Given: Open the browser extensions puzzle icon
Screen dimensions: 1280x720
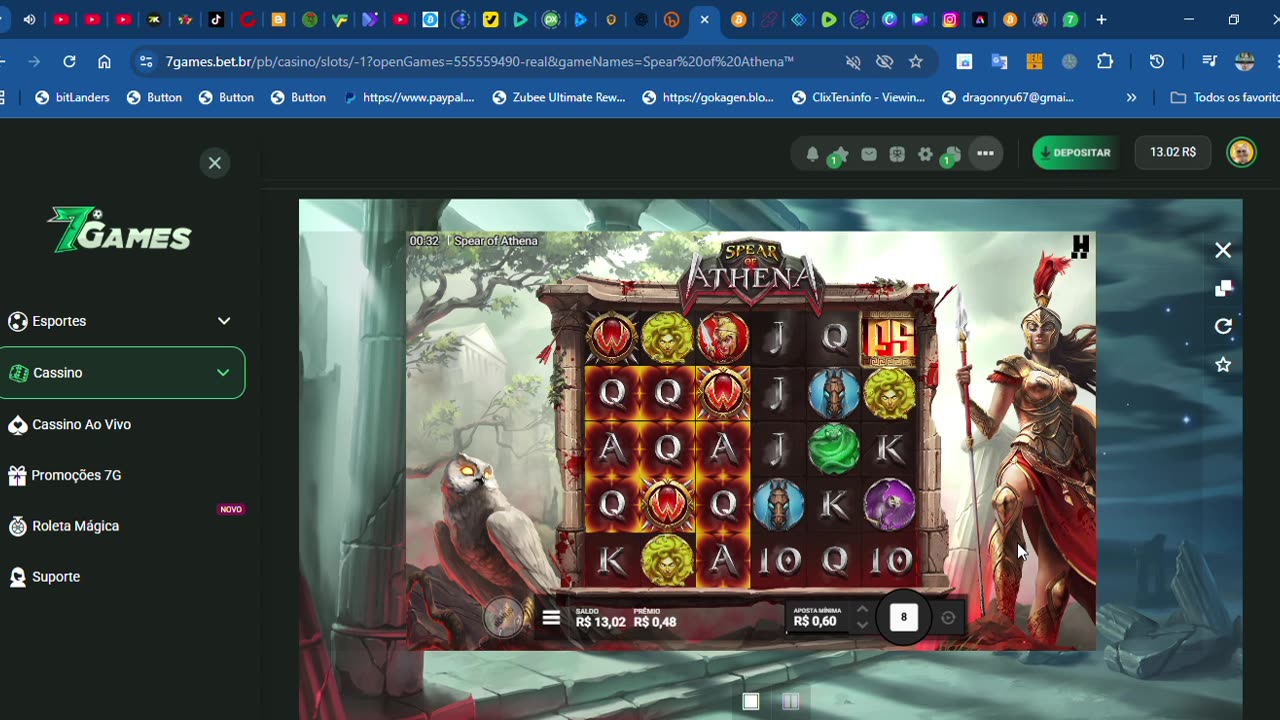Looking at the screenshot, I should (x=1105, y=61).
